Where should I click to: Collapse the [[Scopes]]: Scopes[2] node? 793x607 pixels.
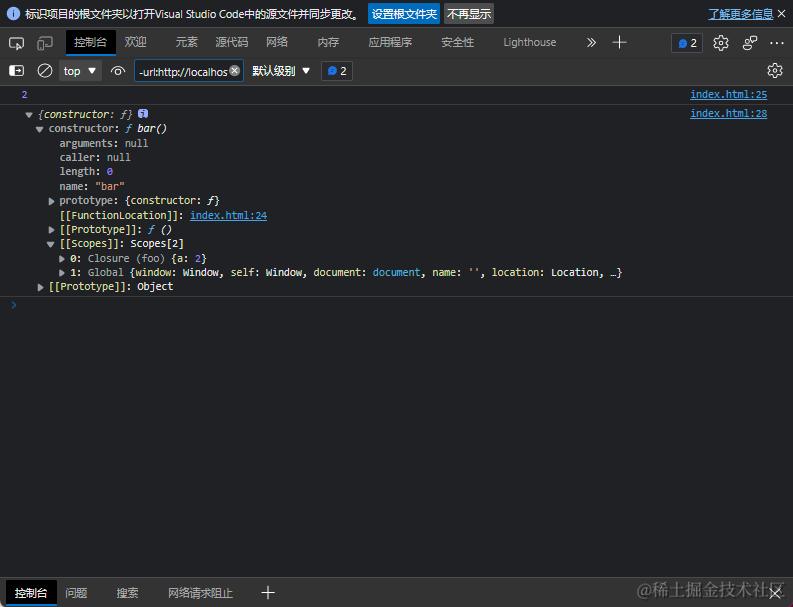(x=50, y=244)
